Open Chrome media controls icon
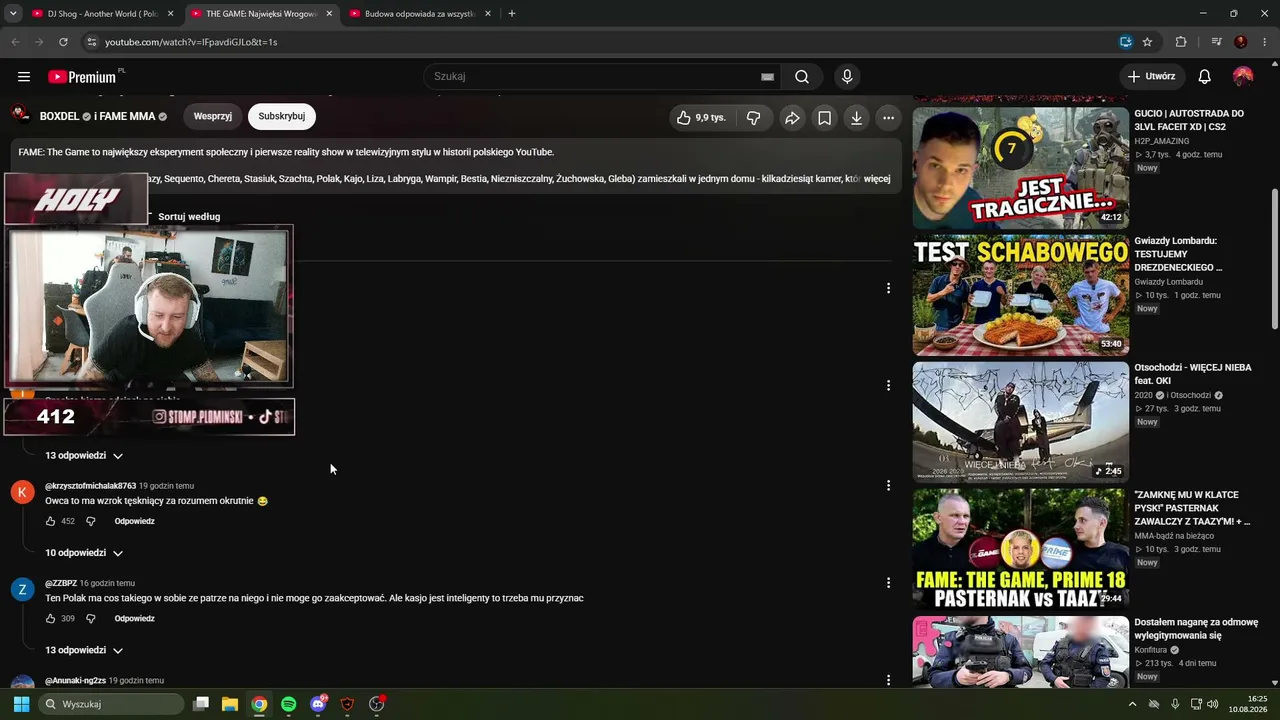This screenshot has height=720, width=1280. (1216, 42)
